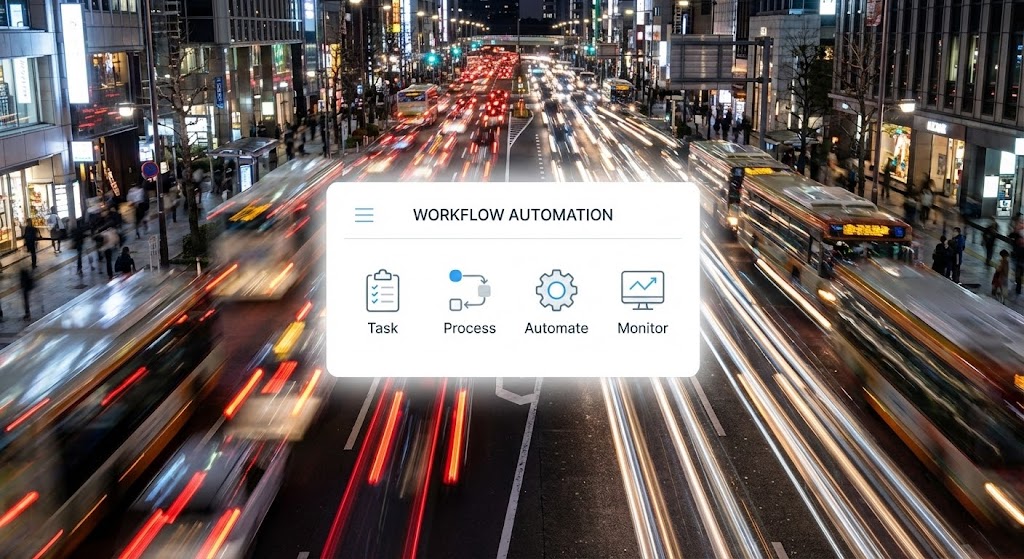Click the checkmarks on the Task checklist
1024x559 pixels.
375,293
